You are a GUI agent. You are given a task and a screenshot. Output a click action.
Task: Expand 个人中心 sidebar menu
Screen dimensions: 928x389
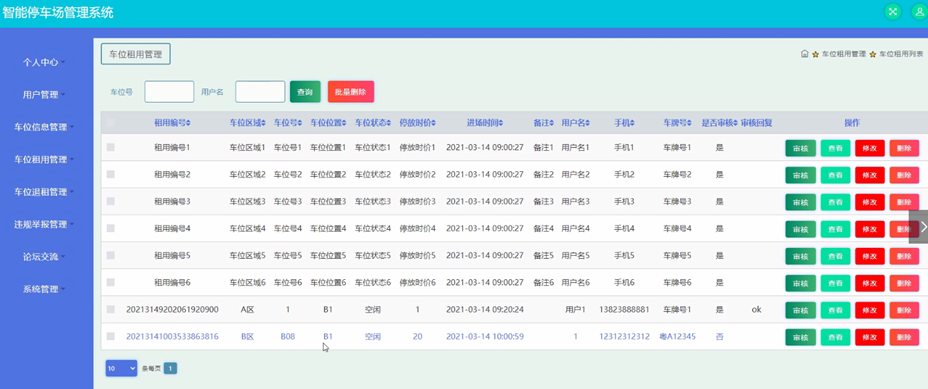coord(44,62)
